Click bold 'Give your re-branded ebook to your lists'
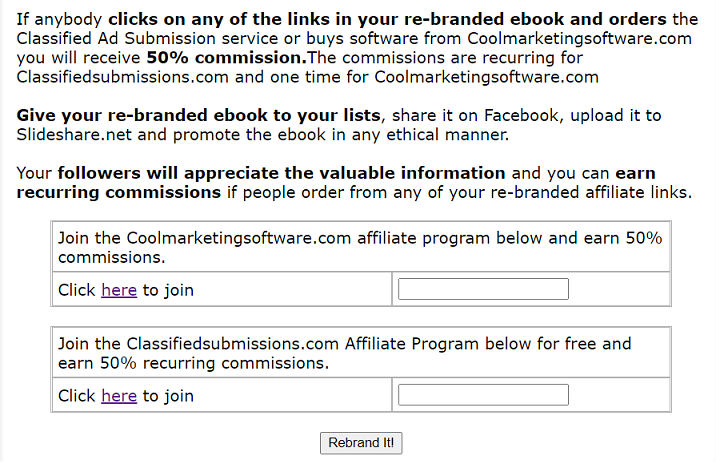The width and height of the screenshot is (716, 464). click(x=199, y=116)
